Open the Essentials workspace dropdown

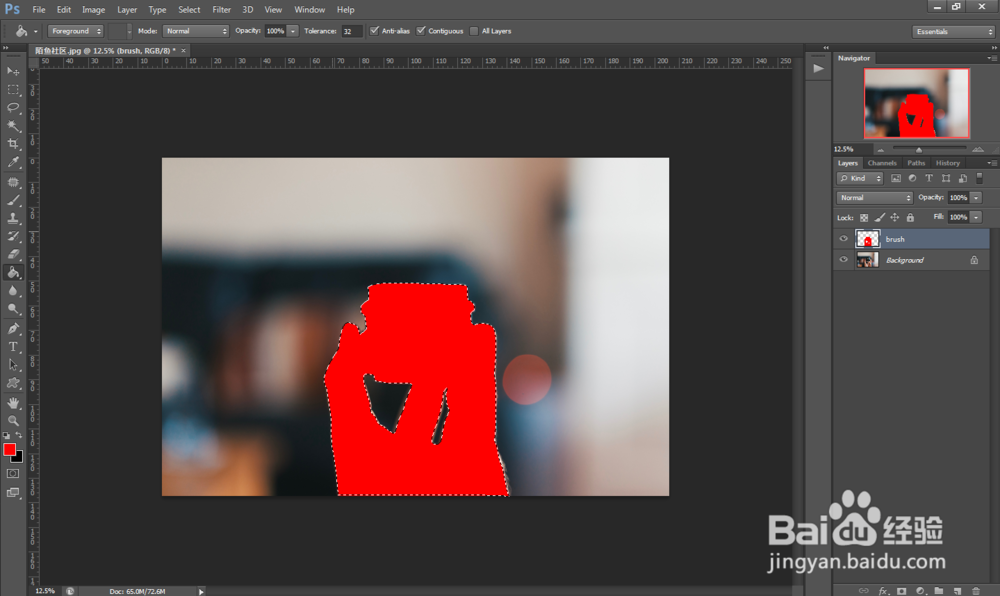(953, 31)
